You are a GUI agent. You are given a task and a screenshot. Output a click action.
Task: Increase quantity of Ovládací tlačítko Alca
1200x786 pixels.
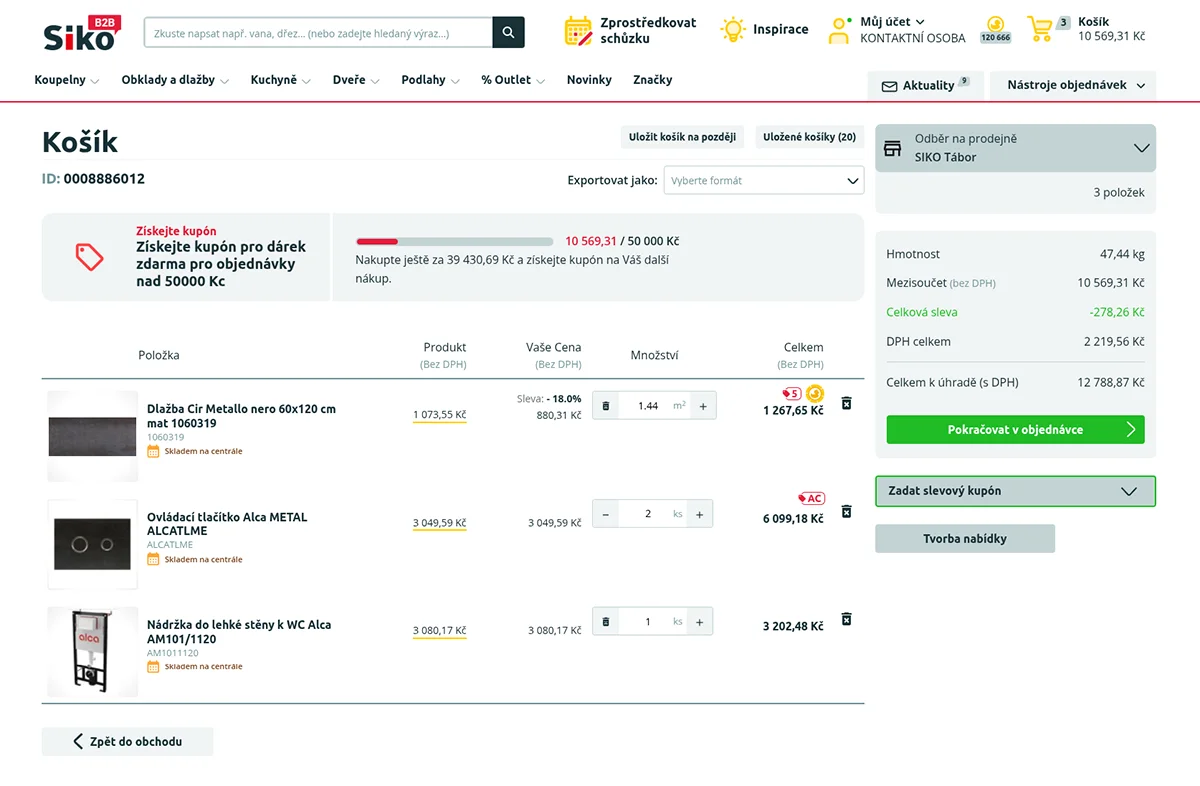pyautogui.click(x=700, y=514)
